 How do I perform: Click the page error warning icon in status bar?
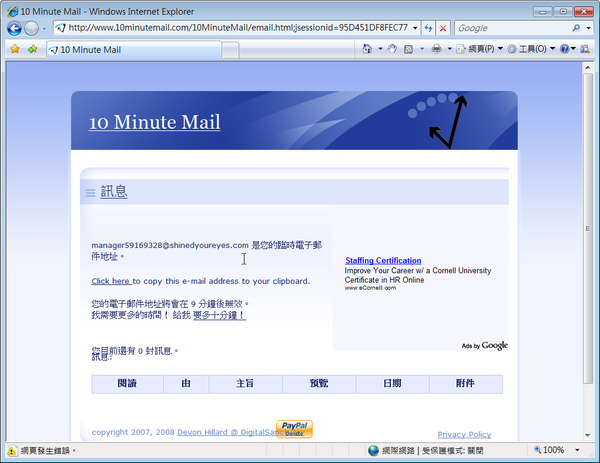(x=12, y=451)
